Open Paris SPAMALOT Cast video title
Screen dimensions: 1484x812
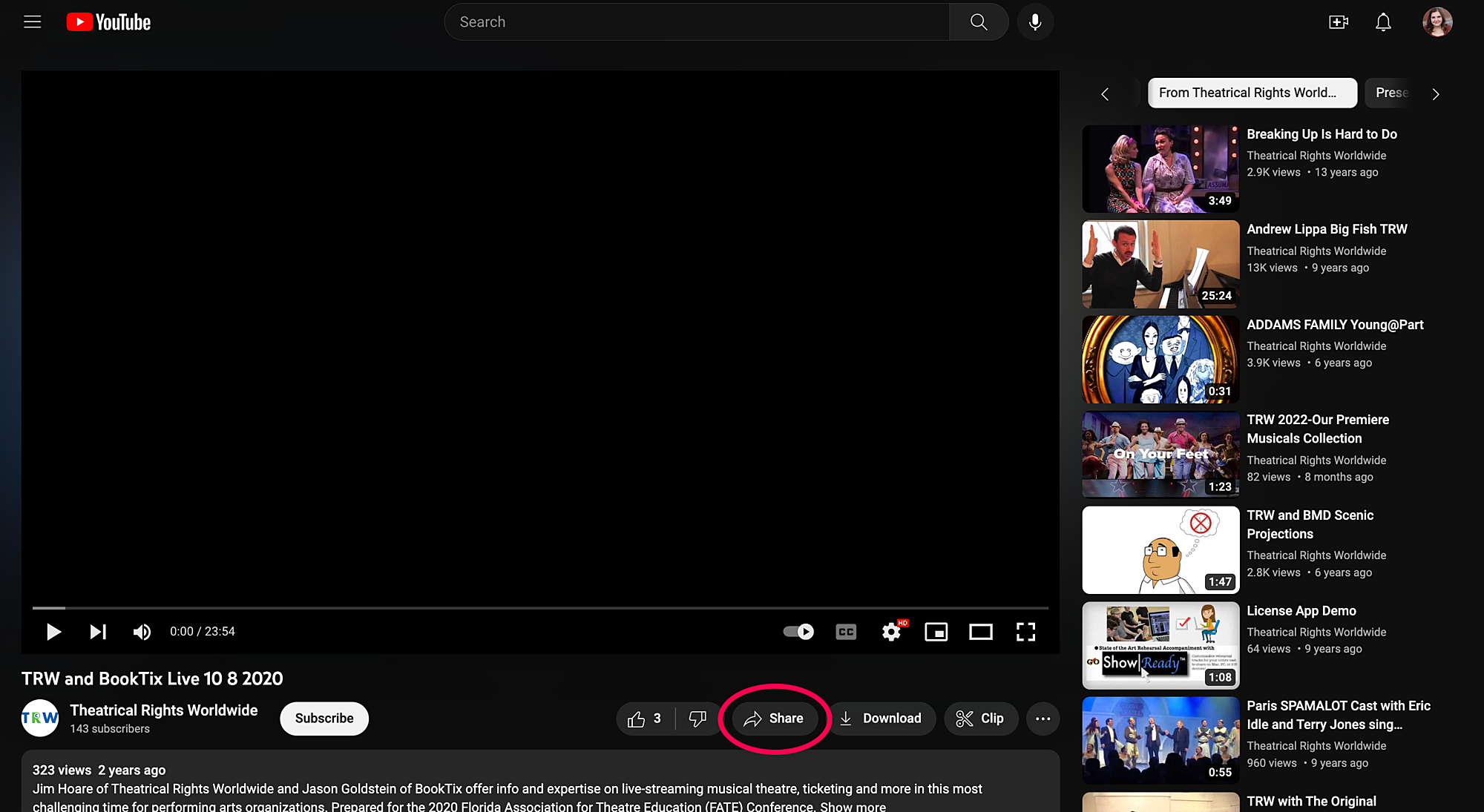pyautogui.click(x=1339, y=715)
